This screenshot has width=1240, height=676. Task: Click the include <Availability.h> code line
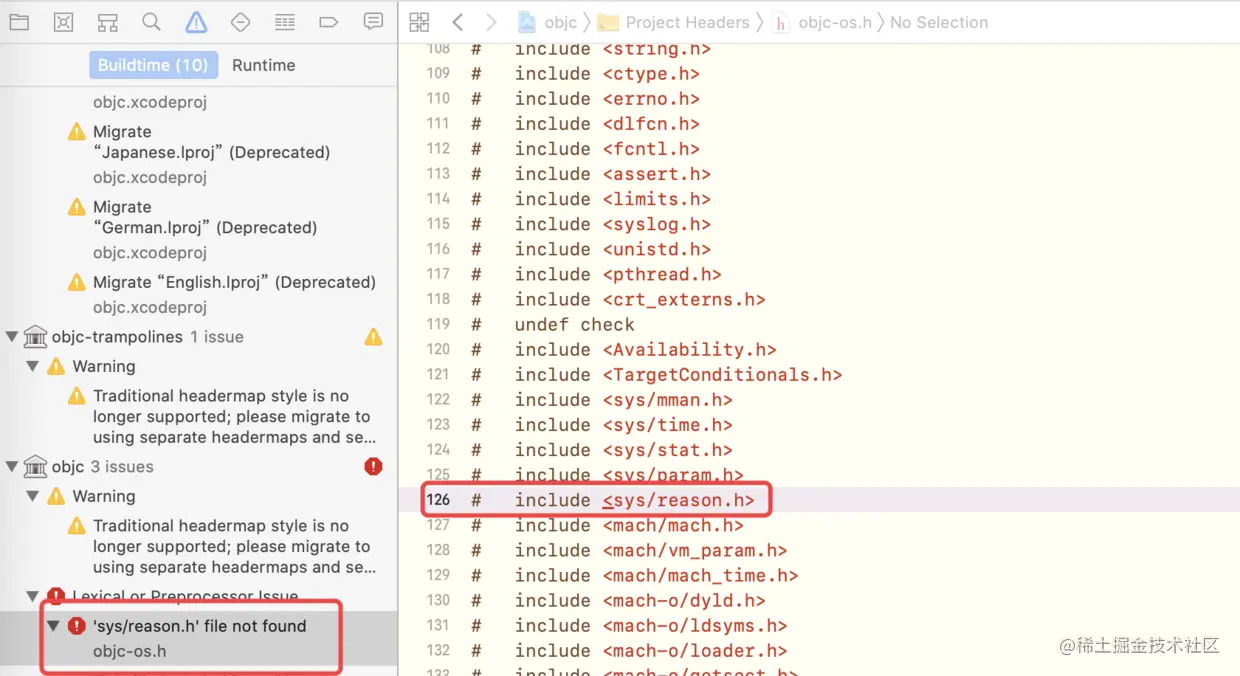(624, 349)
